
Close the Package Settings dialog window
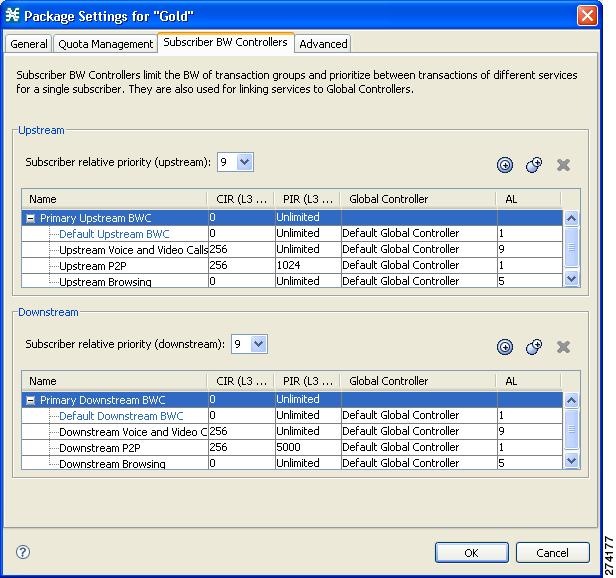click(587, 16)
